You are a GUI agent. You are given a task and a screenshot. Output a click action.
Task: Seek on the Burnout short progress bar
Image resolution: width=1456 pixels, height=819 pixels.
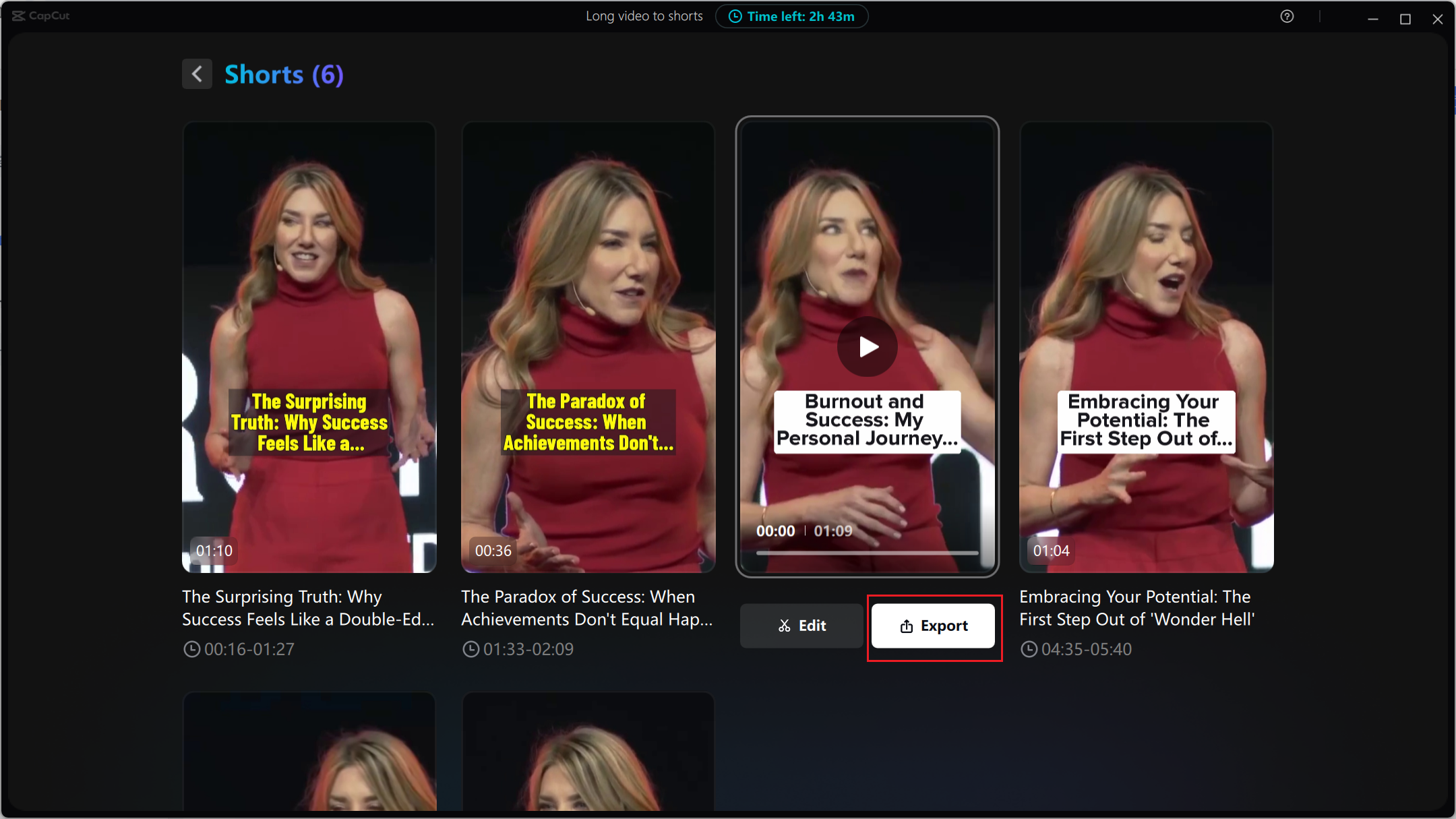[x=867, y=553]
